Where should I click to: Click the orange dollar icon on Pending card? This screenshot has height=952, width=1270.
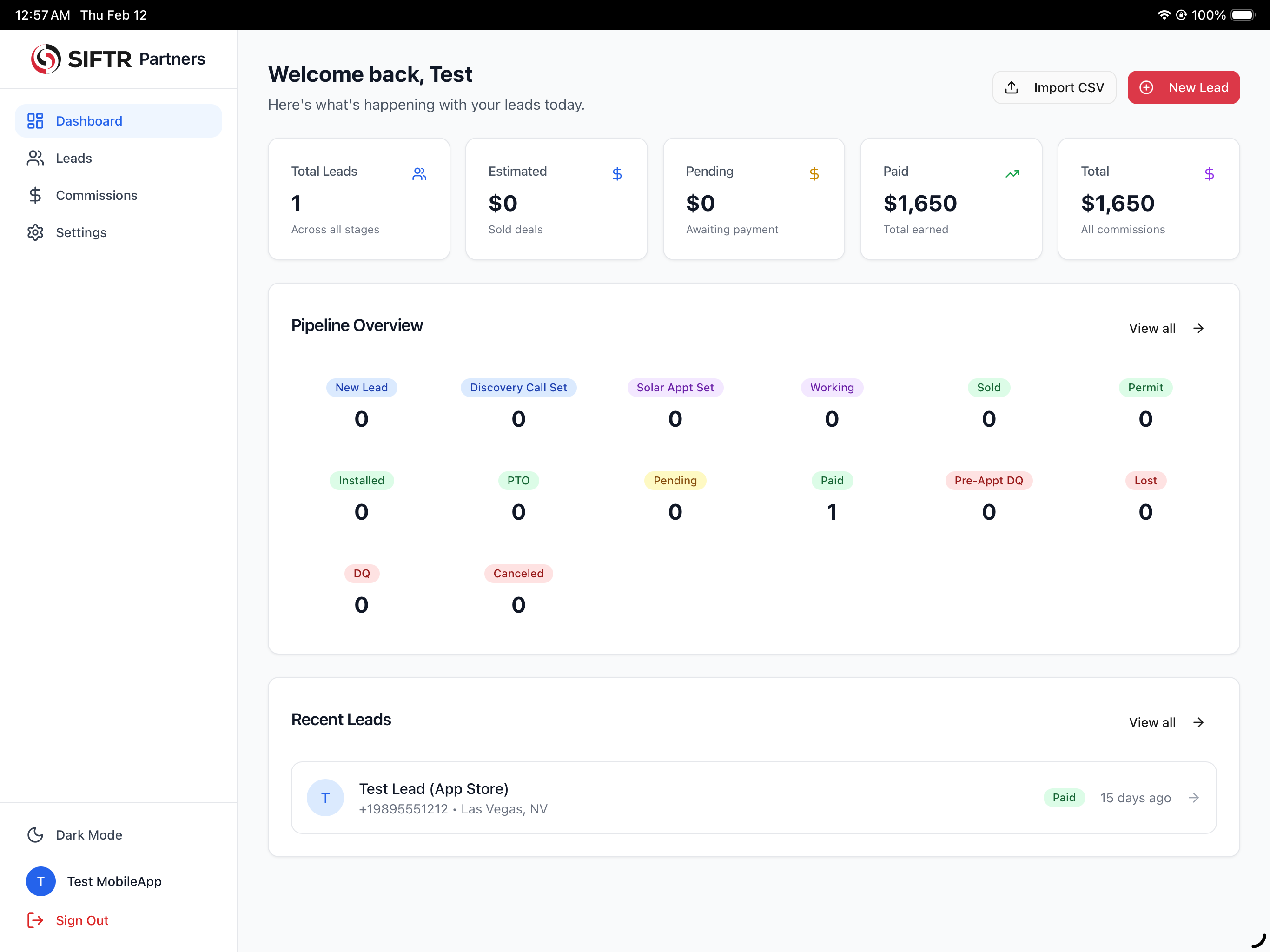click(x=814, y=173)
